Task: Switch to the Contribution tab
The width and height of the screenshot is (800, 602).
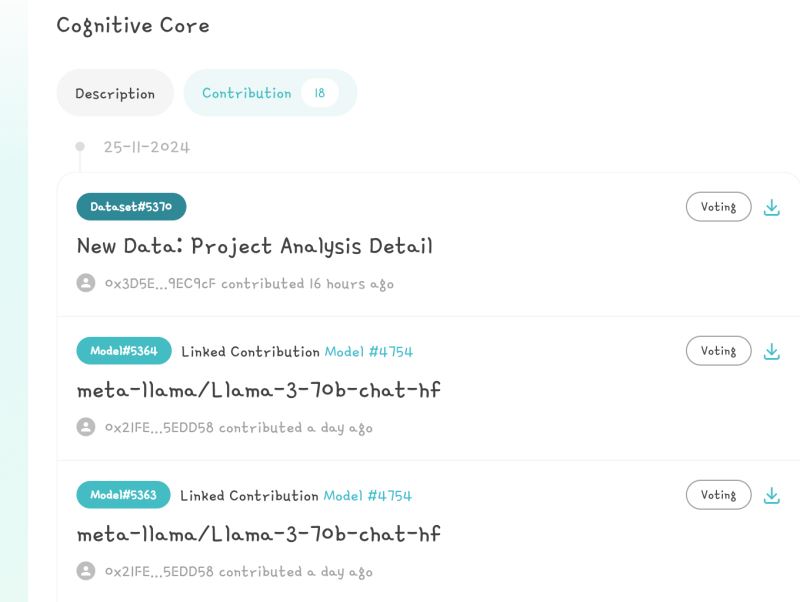Action: coord(247,93)
